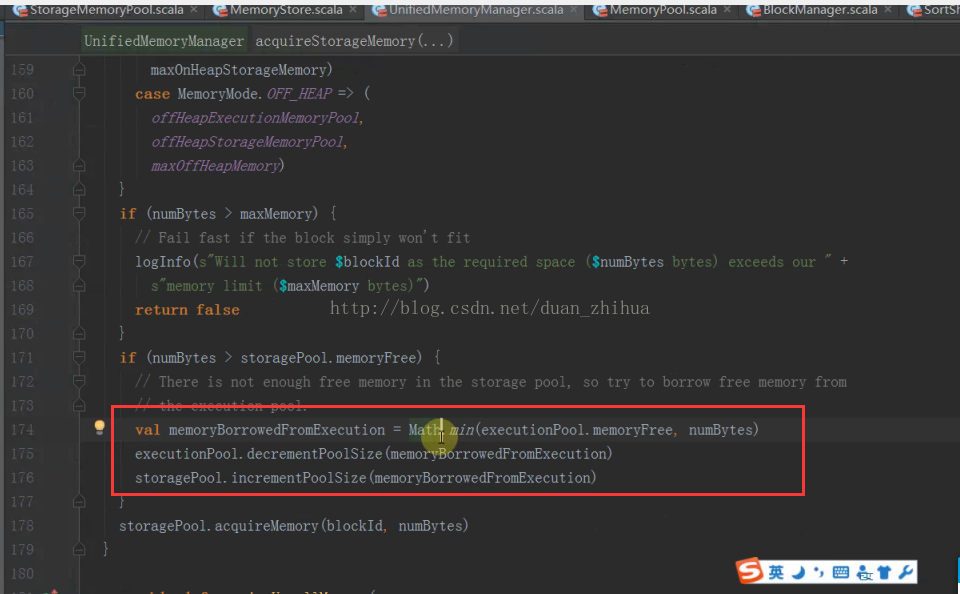Click the fold end marker at line 170
Screen dimensions: 960x594
tap(79, 333)
